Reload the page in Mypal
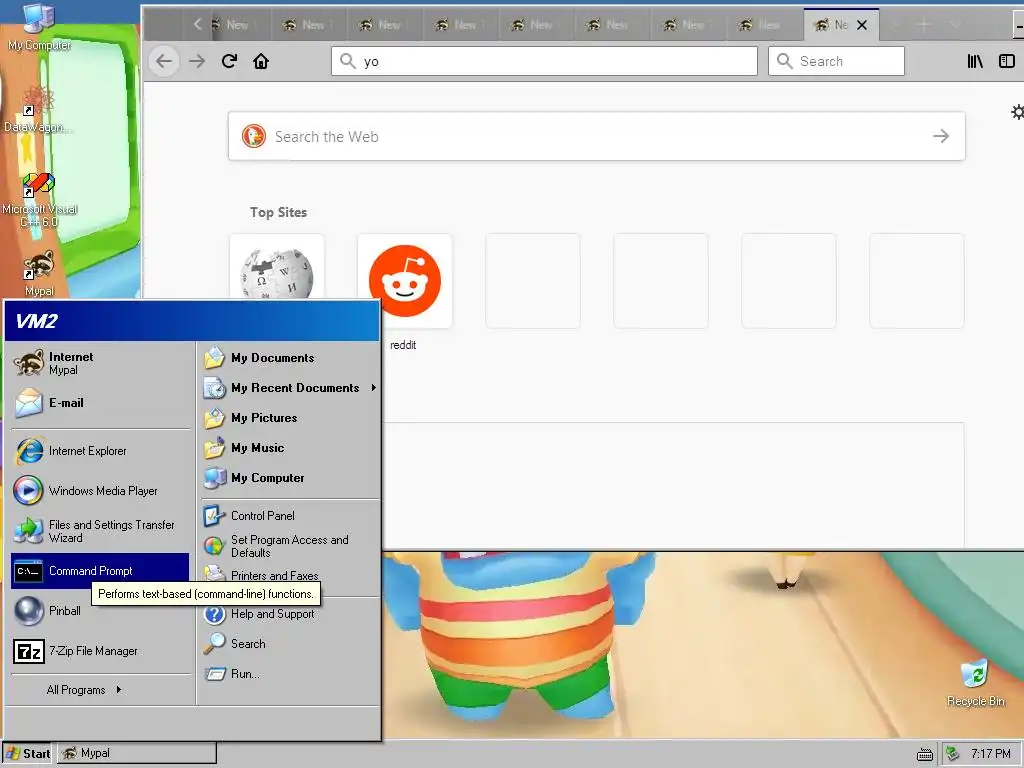This screenshot has height=768, width=1024. pyautogui.click(x=229, y=61)
